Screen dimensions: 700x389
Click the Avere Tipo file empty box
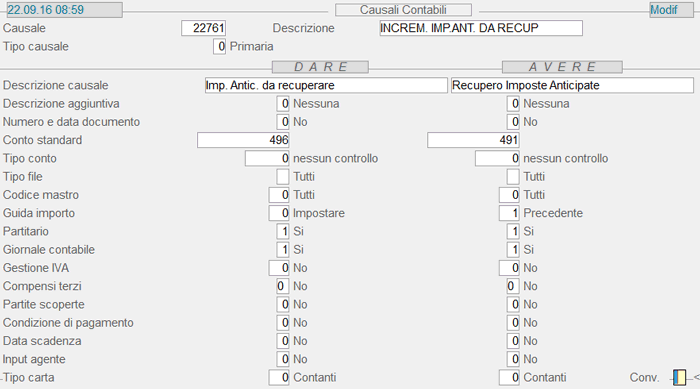tap(513, 177)
